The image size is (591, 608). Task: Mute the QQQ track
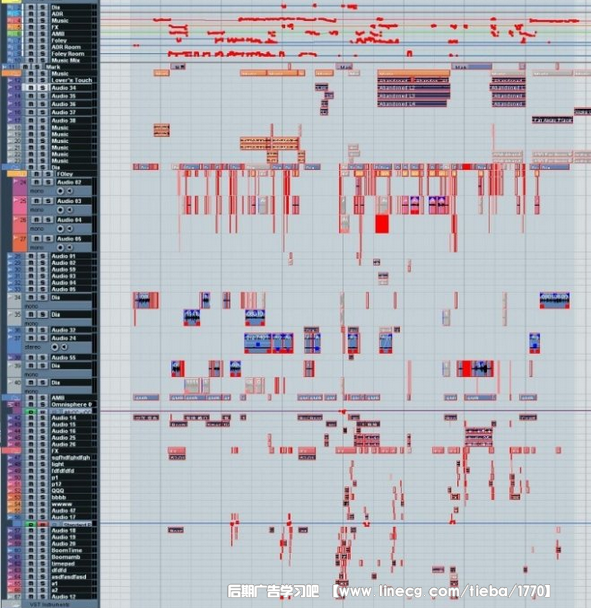click(31, 491)
